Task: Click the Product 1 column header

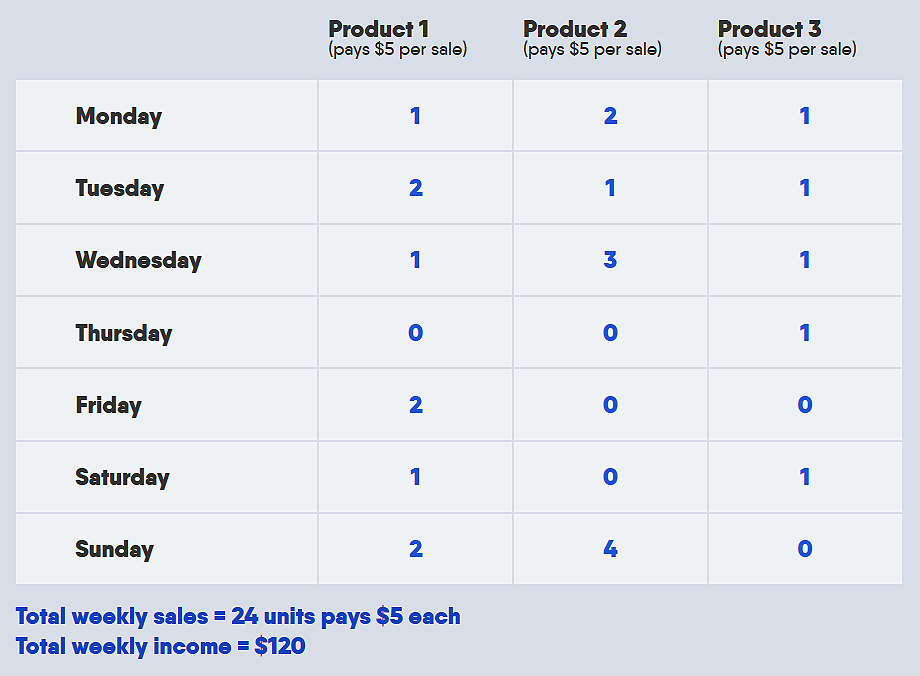Action: [397, 38]
